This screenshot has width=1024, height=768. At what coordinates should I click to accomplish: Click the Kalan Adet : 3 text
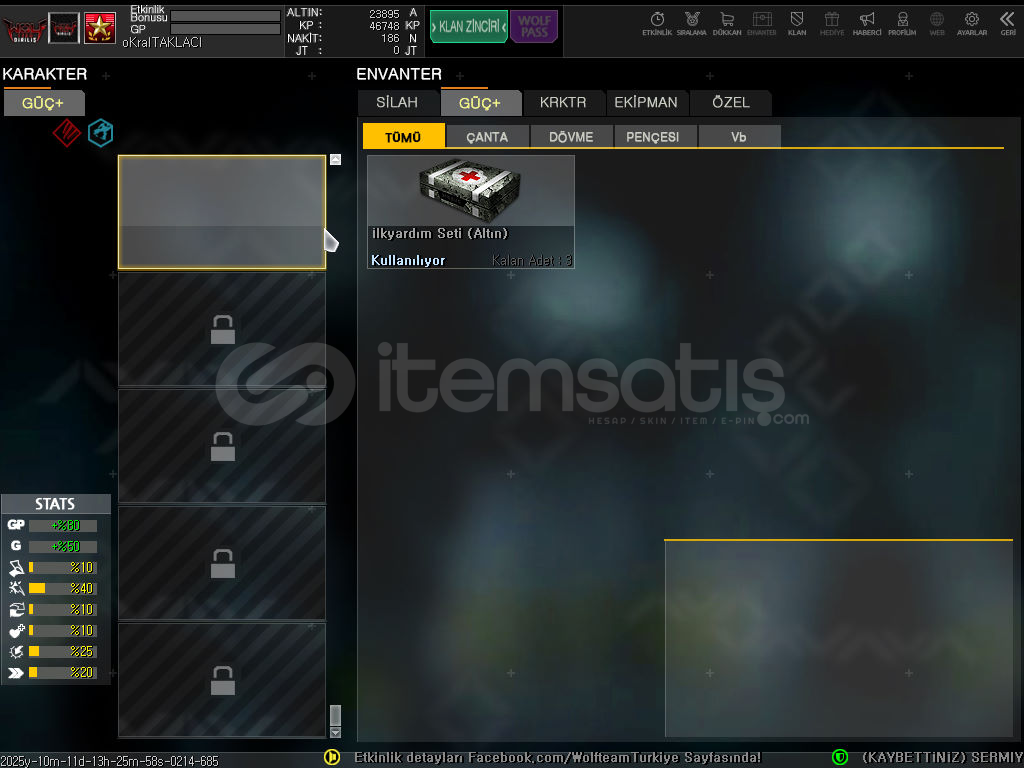pos(532,261)
